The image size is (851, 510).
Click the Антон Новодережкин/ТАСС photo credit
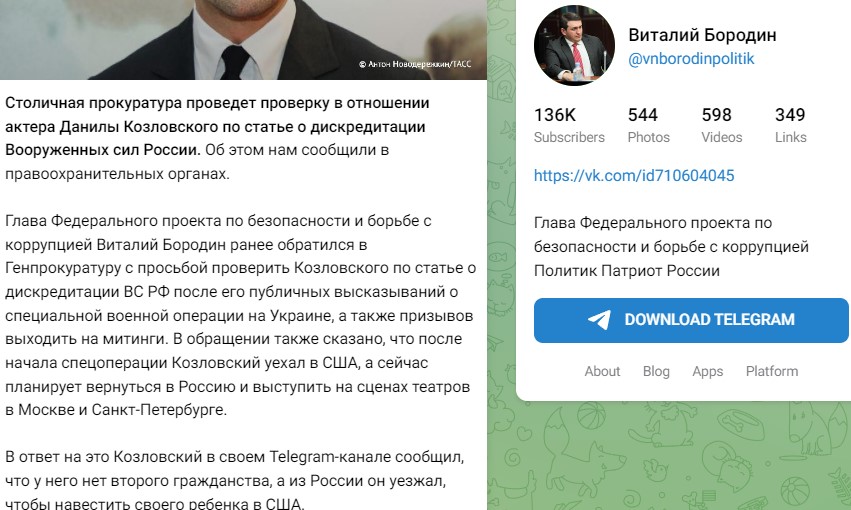[415, 64]
